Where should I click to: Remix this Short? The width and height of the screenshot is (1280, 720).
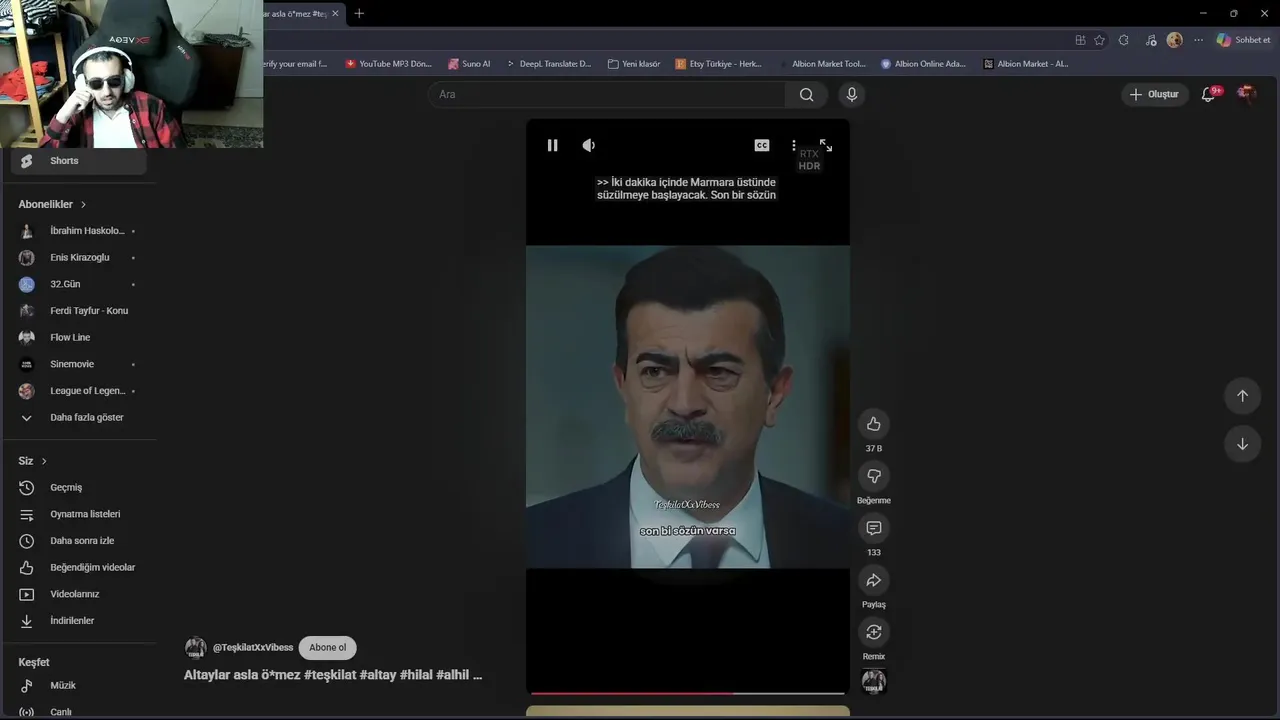tap(873, 632)
